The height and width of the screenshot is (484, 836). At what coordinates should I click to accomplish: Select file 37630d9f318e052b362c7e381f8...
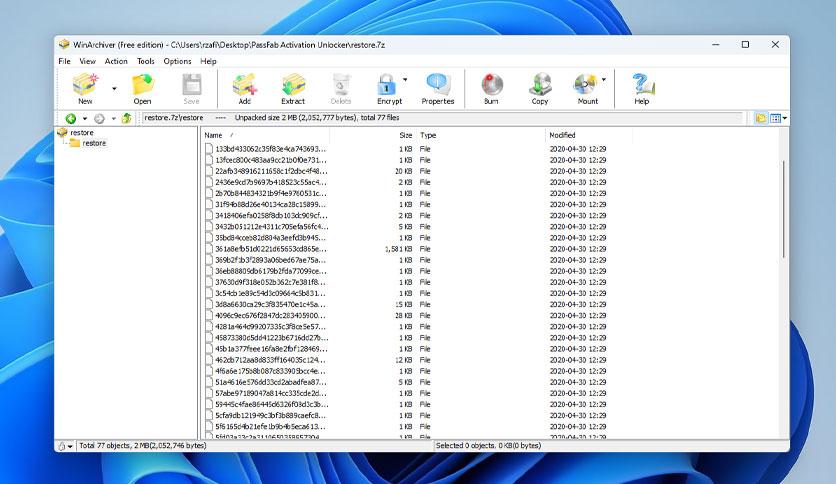tap(270, 283)
